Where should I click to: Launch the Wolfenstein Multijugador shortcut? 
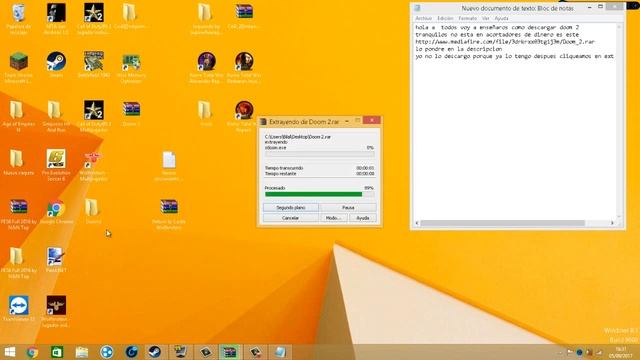click(93, 160)
